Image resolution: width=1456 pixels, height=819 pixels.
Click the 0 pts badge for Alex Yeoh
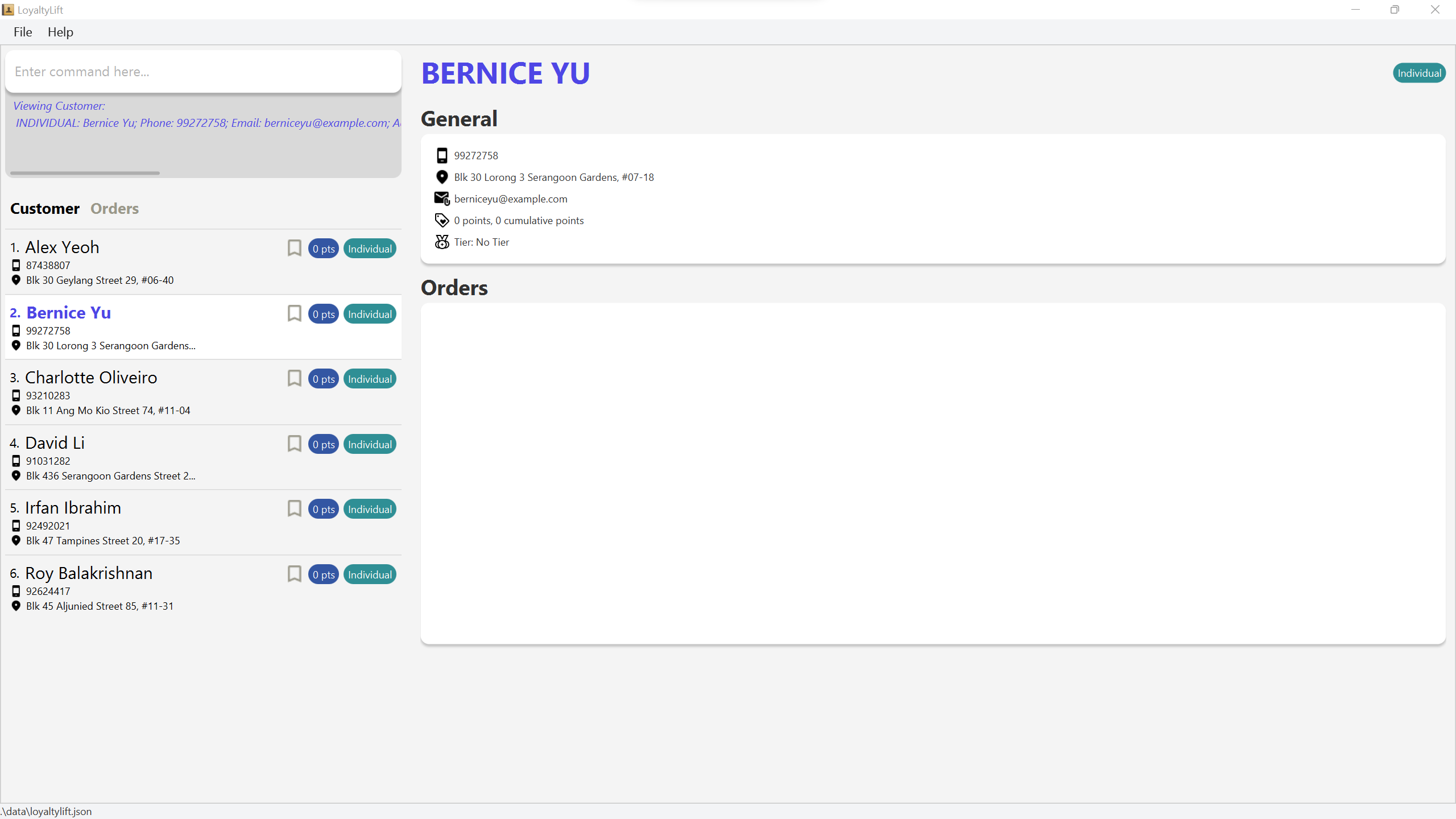tap(324, 249)
